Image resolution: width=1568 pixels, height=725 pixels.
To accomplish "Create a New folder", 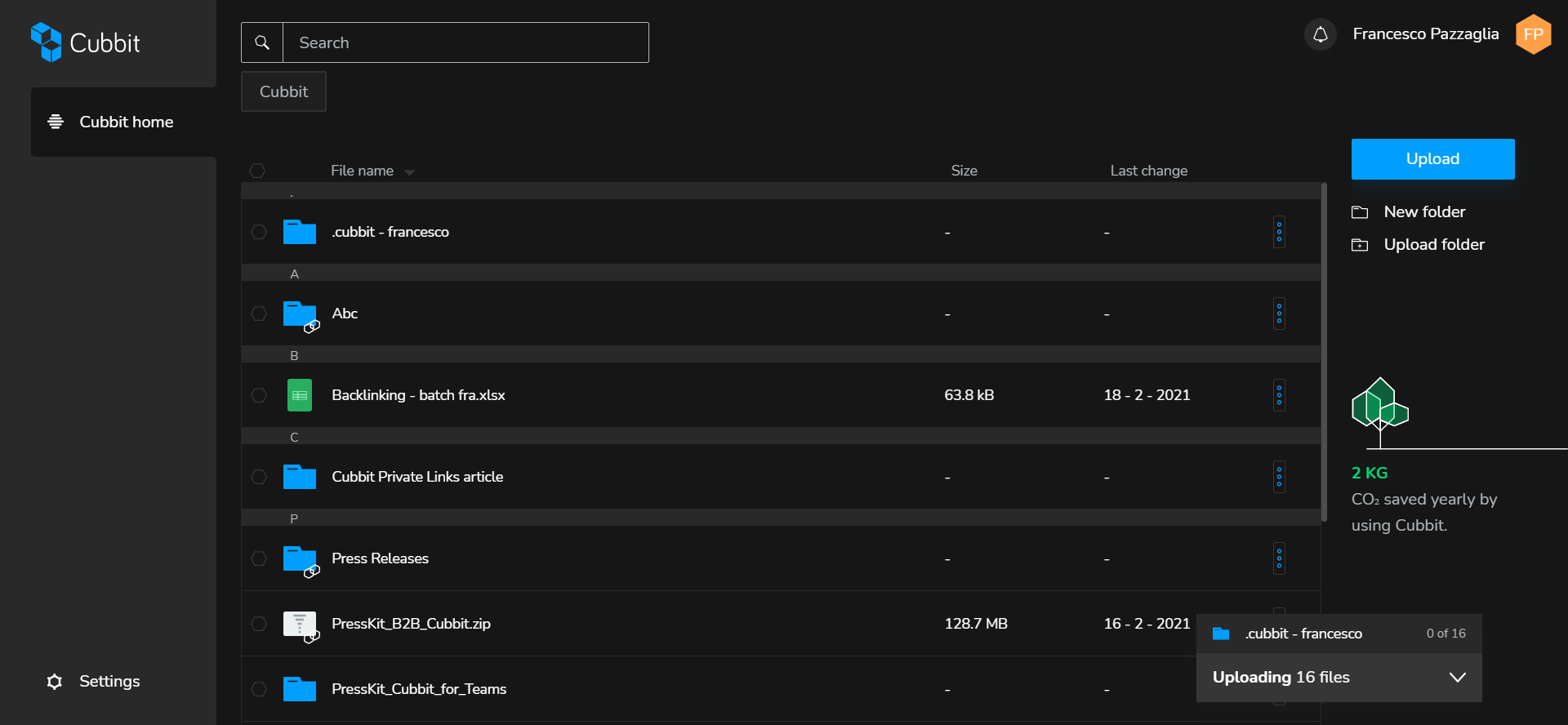I will point(1423,211).
